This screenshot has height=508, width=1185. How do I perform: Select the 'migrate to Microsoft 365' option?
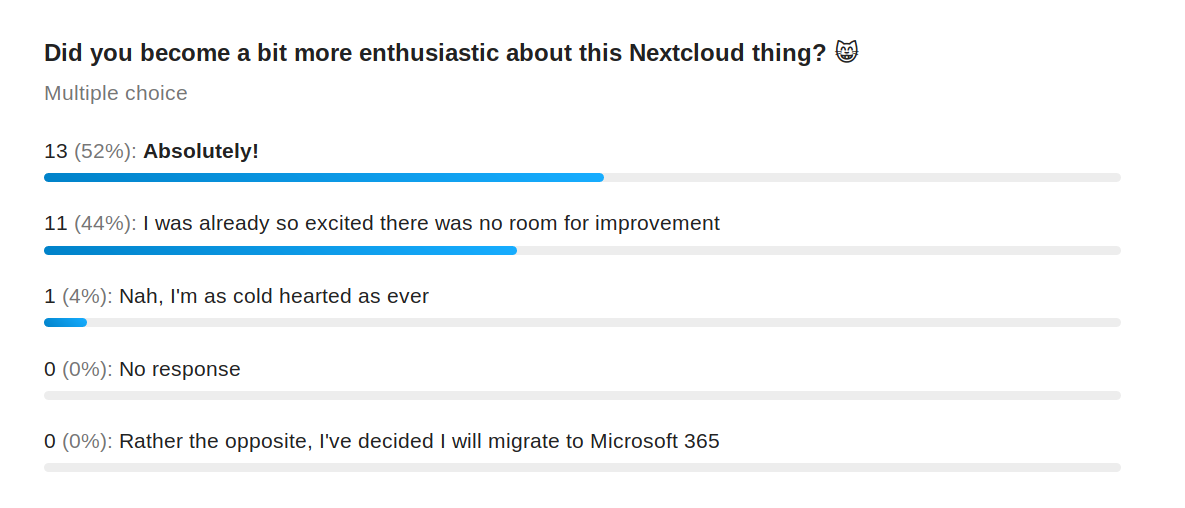point(419,441)
